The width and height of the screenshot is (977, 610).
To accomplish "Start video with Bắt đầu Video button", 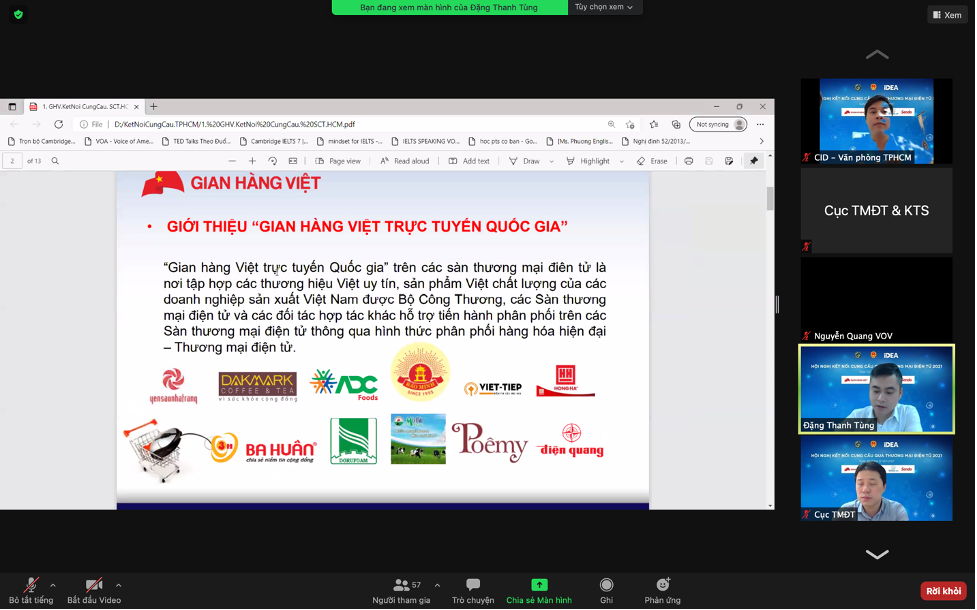I will coord(94,591).
